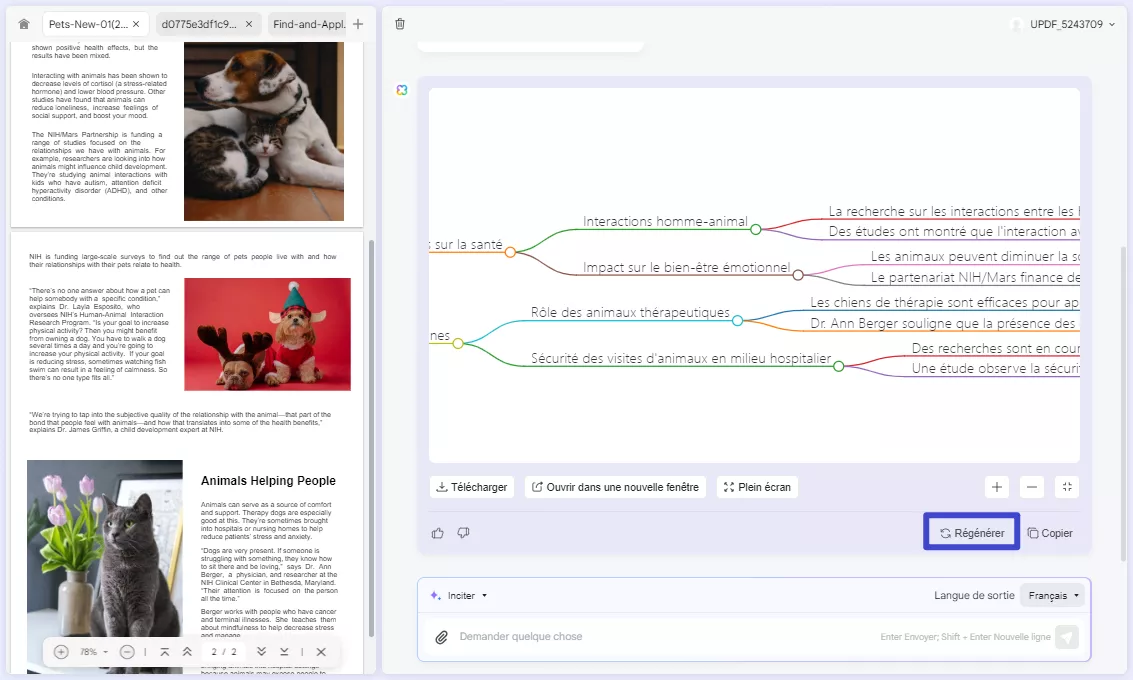Viewport: 1133px width, 680px height.
Task: Click the UPDF AI assistant avatar icon
Action: 402,90
